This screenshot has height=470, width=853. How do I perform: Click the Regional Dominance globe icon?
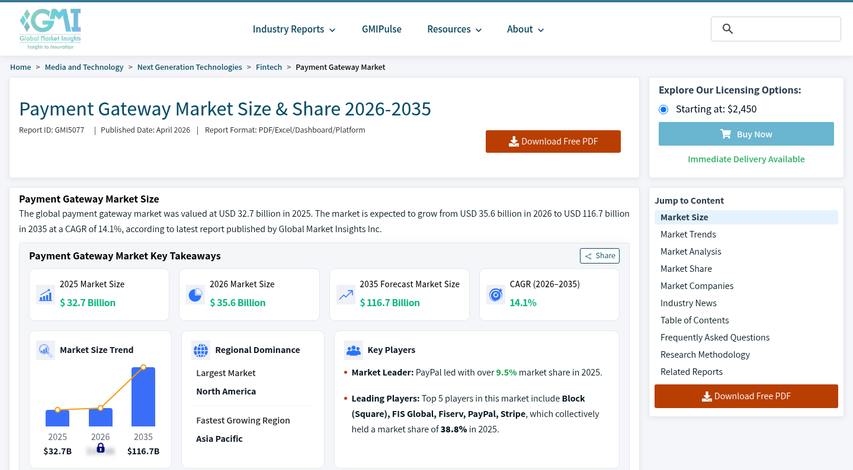(x=201, y=350)
